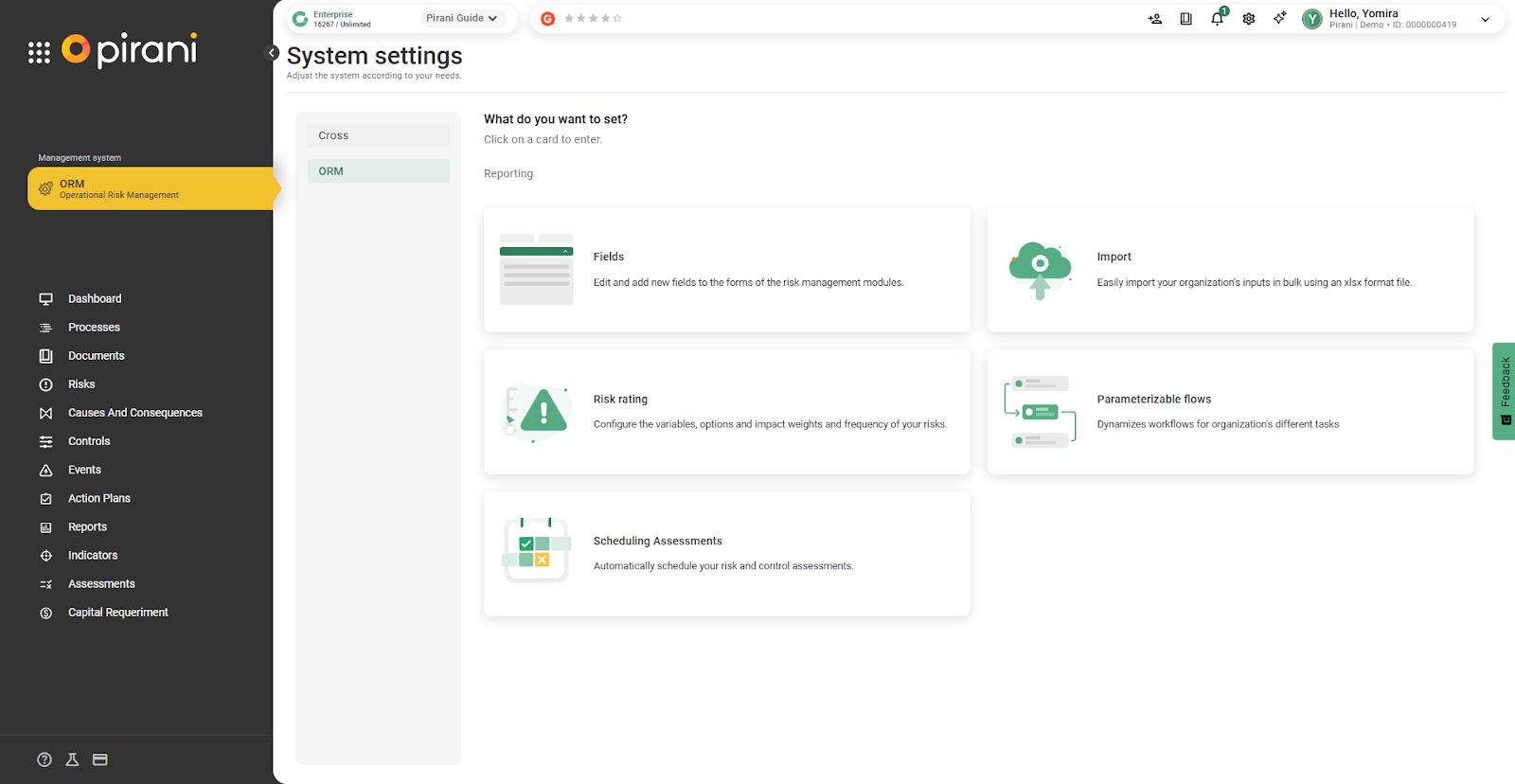Open the Risk rating settings card
This screenshot has width=1515, height=784.
(726, 412)
